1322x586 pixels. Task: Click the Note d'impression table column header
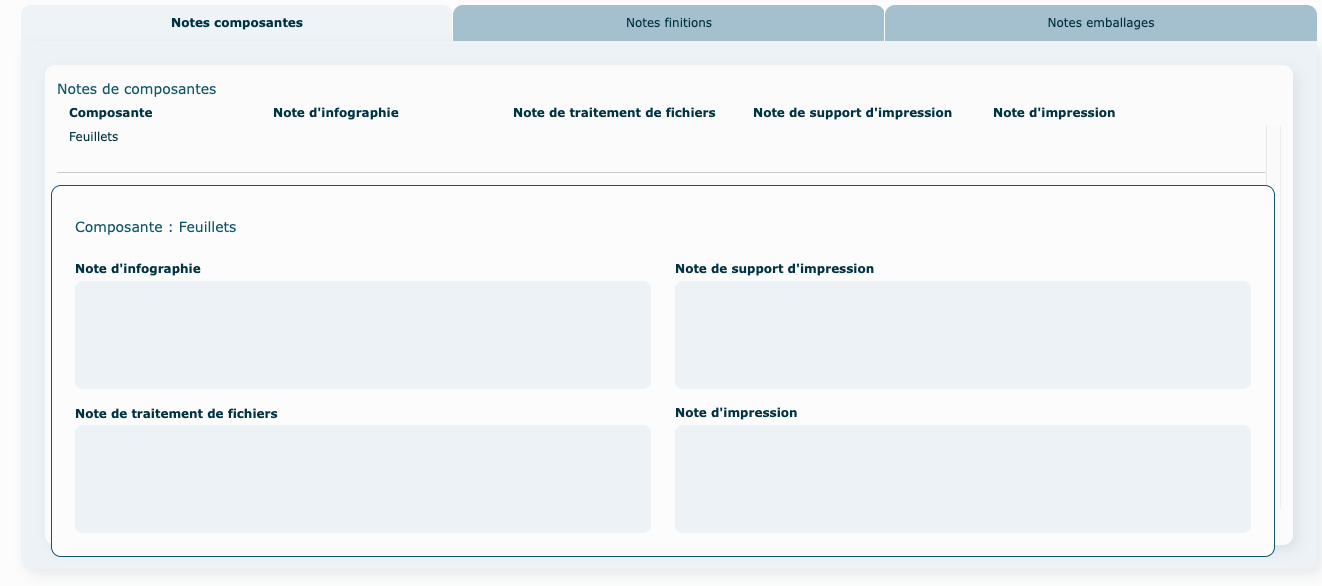(x=1054, y=113)
